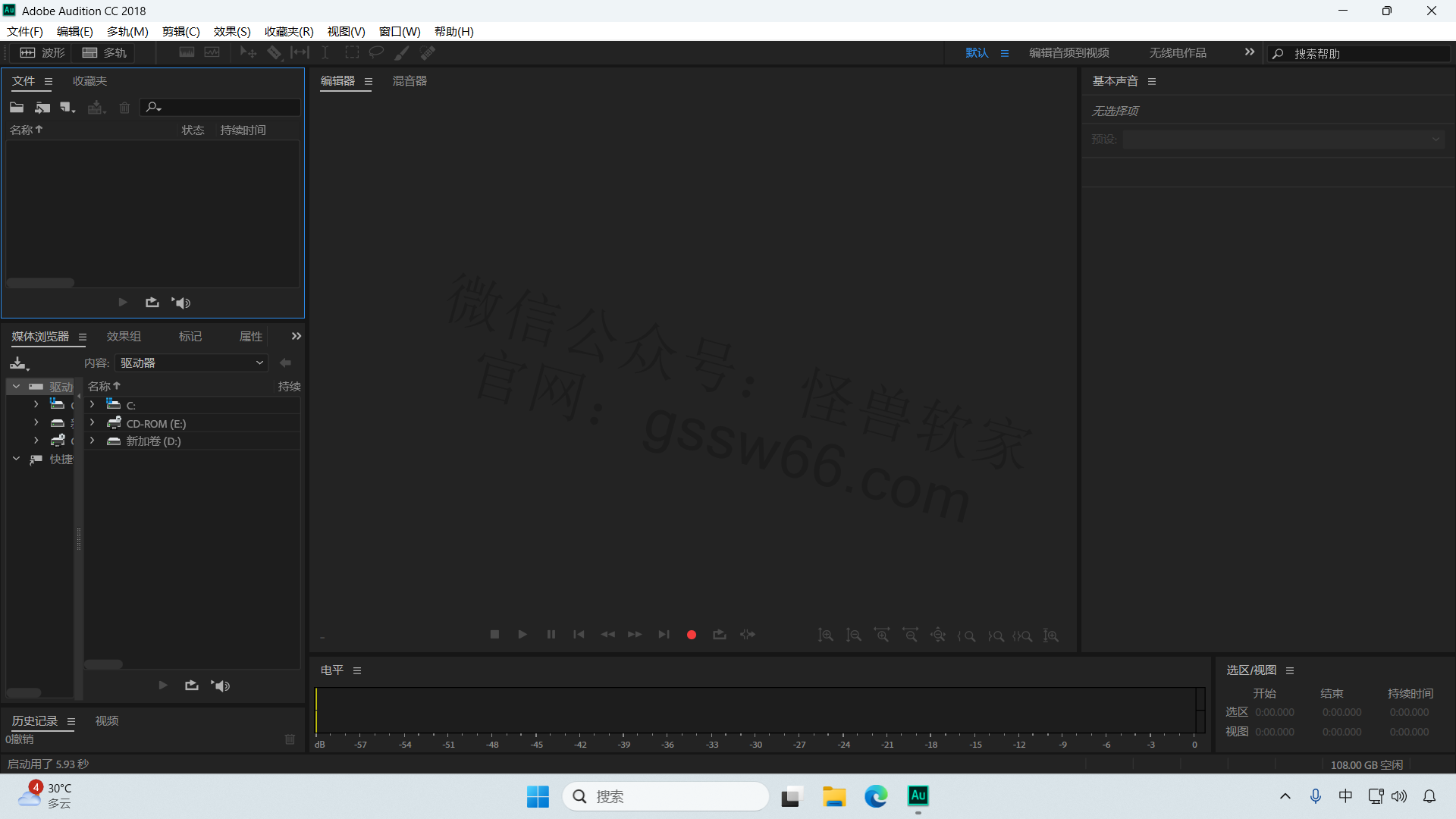Toggle loop playback in Files panel
Image resolution: width=1456 pixels, height=819 pixels.
click(152, 303)
